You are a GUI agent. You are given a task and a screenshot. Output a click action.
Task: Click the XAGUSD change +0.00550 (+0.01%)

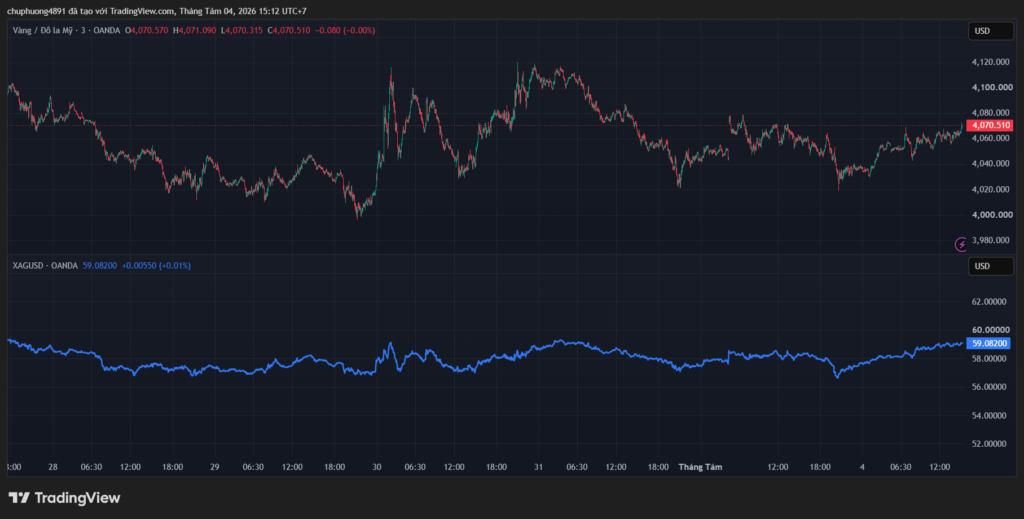tap(156, 266)
